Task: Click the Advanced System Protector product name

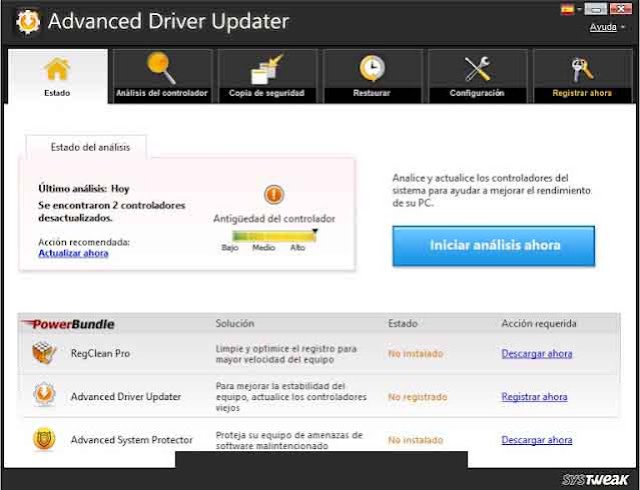Action: (x=131, y=440)
